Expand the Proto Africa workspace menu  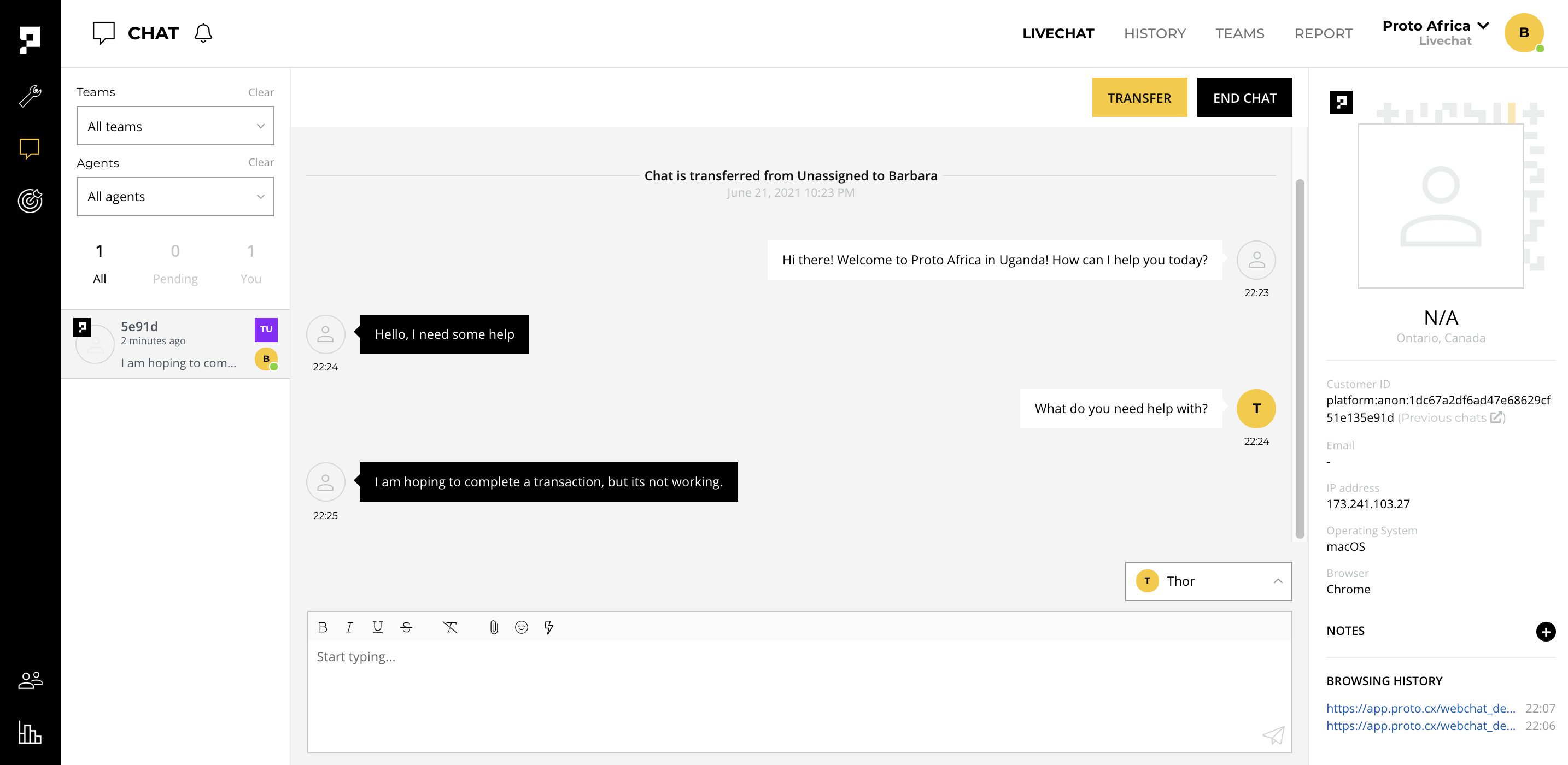coord(1435,33)
